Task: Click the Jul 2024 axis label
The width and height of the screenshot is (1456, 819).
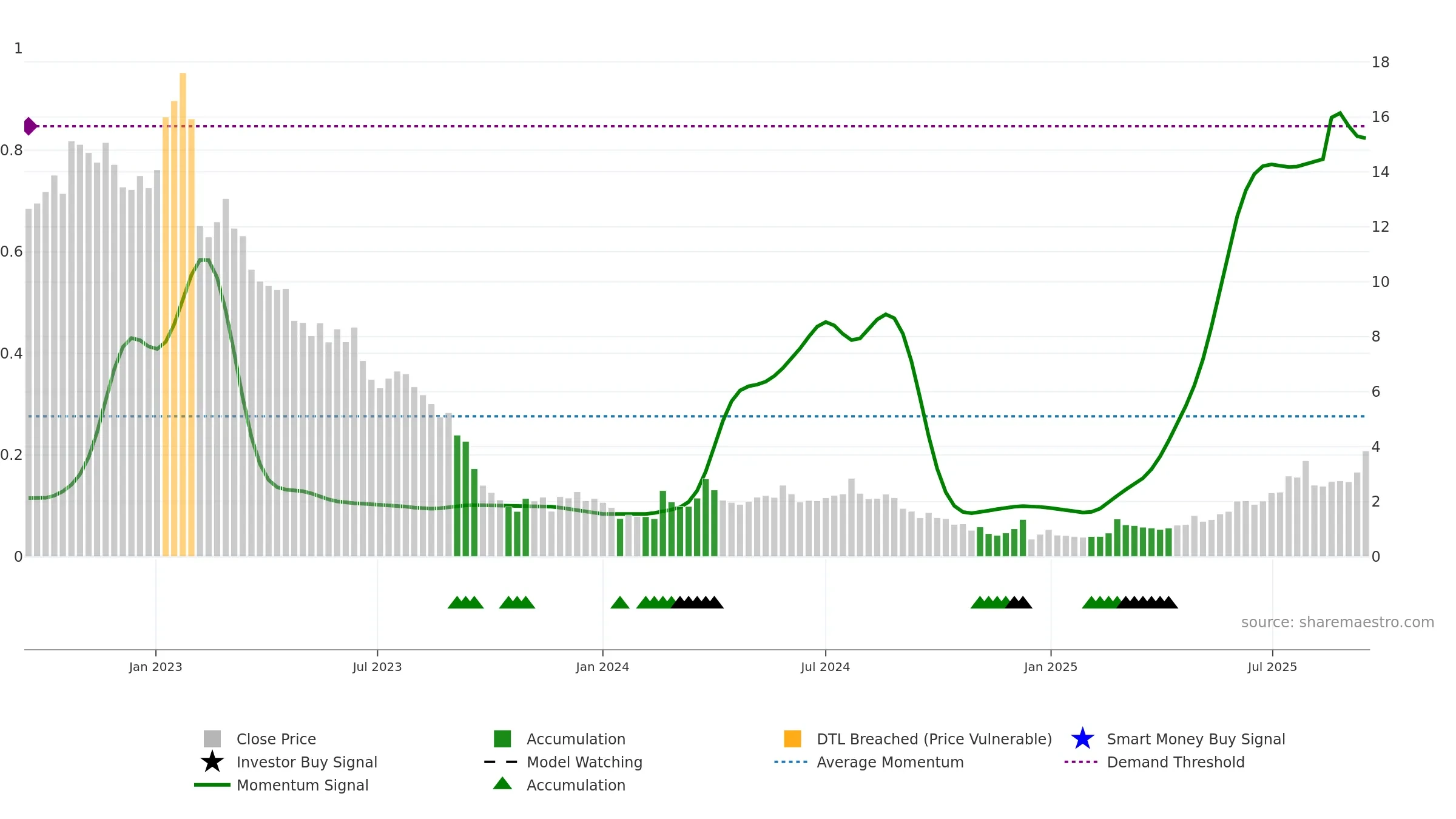Action: 825,667
